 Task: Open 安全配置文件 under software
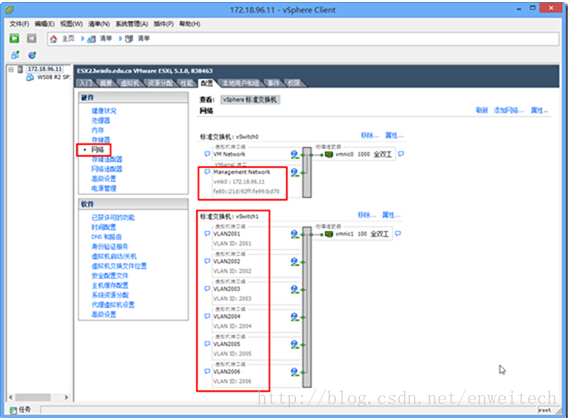pos(110,276)
